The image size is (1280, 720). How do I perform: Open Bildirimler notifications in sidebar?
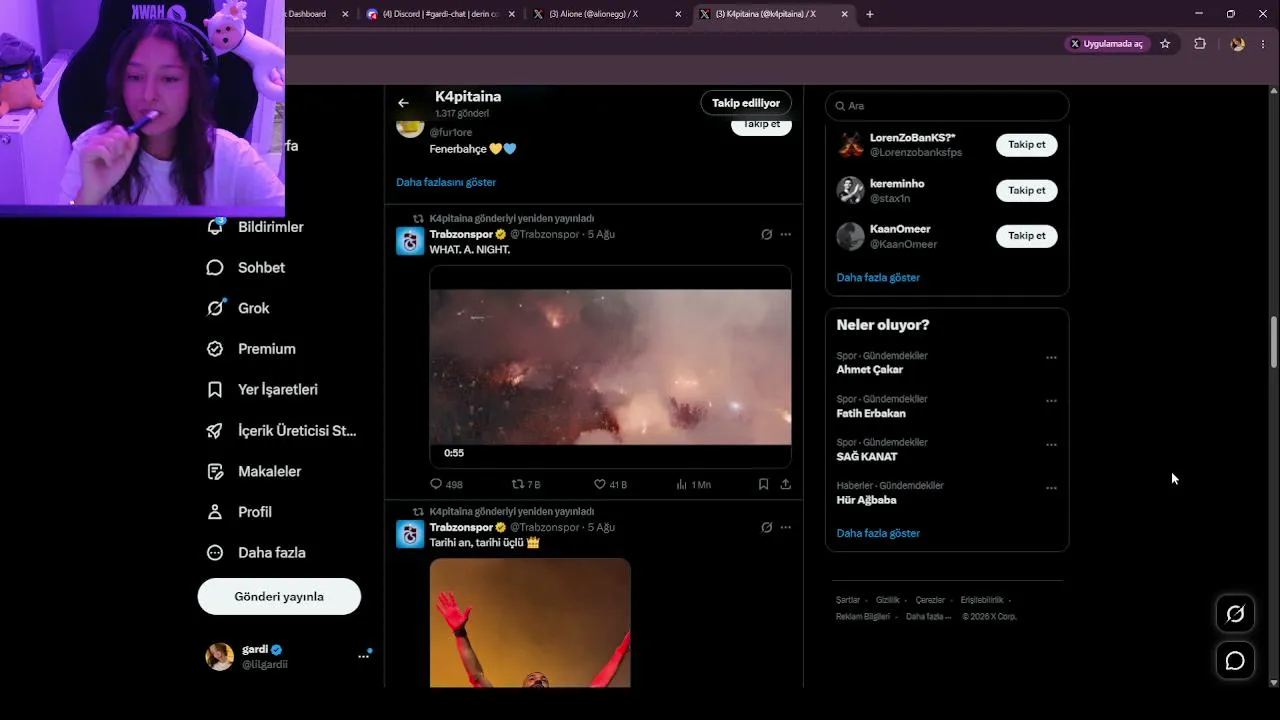pos(255,227)
